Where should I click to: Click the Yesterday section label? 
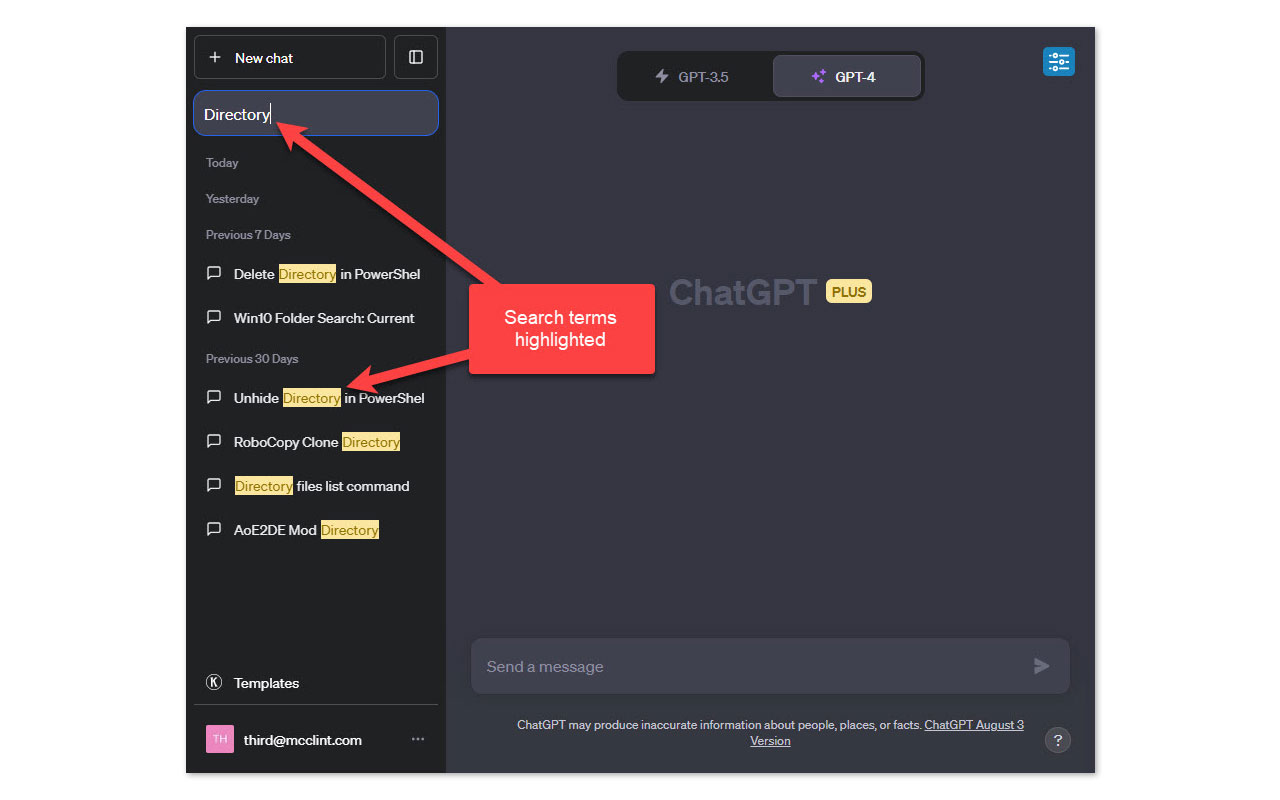[232, 199]
